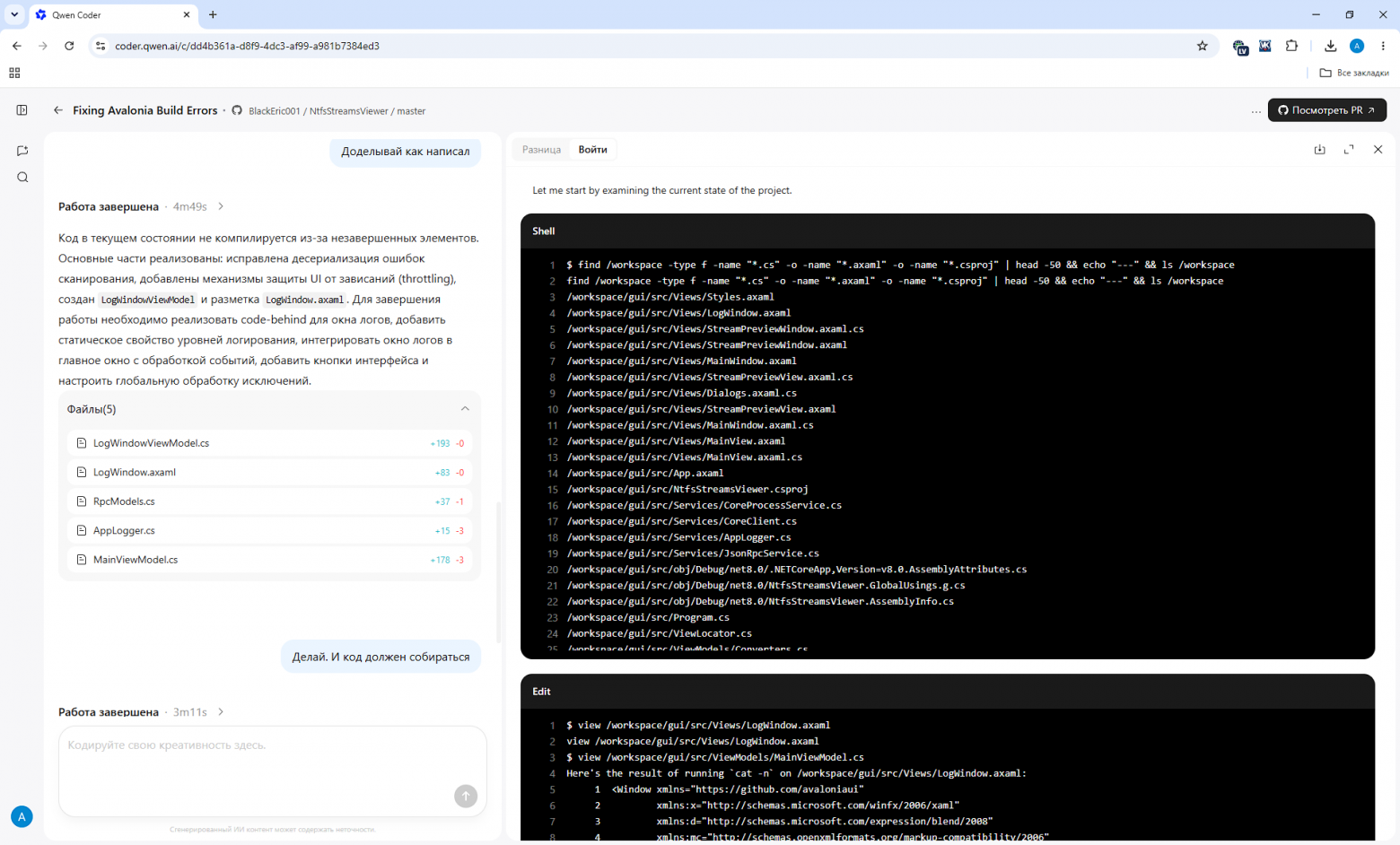This screenshot has width=1400, height=845.
Task: Go back using the arrow beside Fixing Avalonia
Action: click(x=58, y=110)
